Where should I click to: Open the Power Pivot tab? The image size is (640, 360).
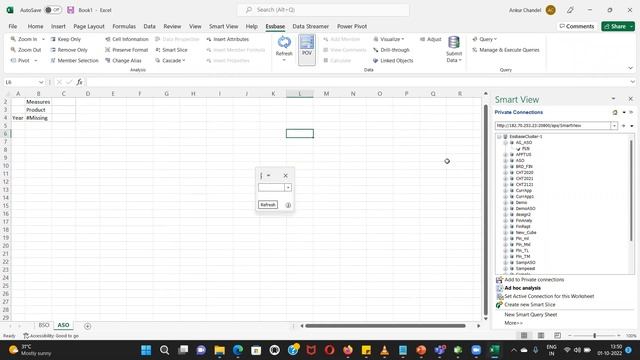352,26
